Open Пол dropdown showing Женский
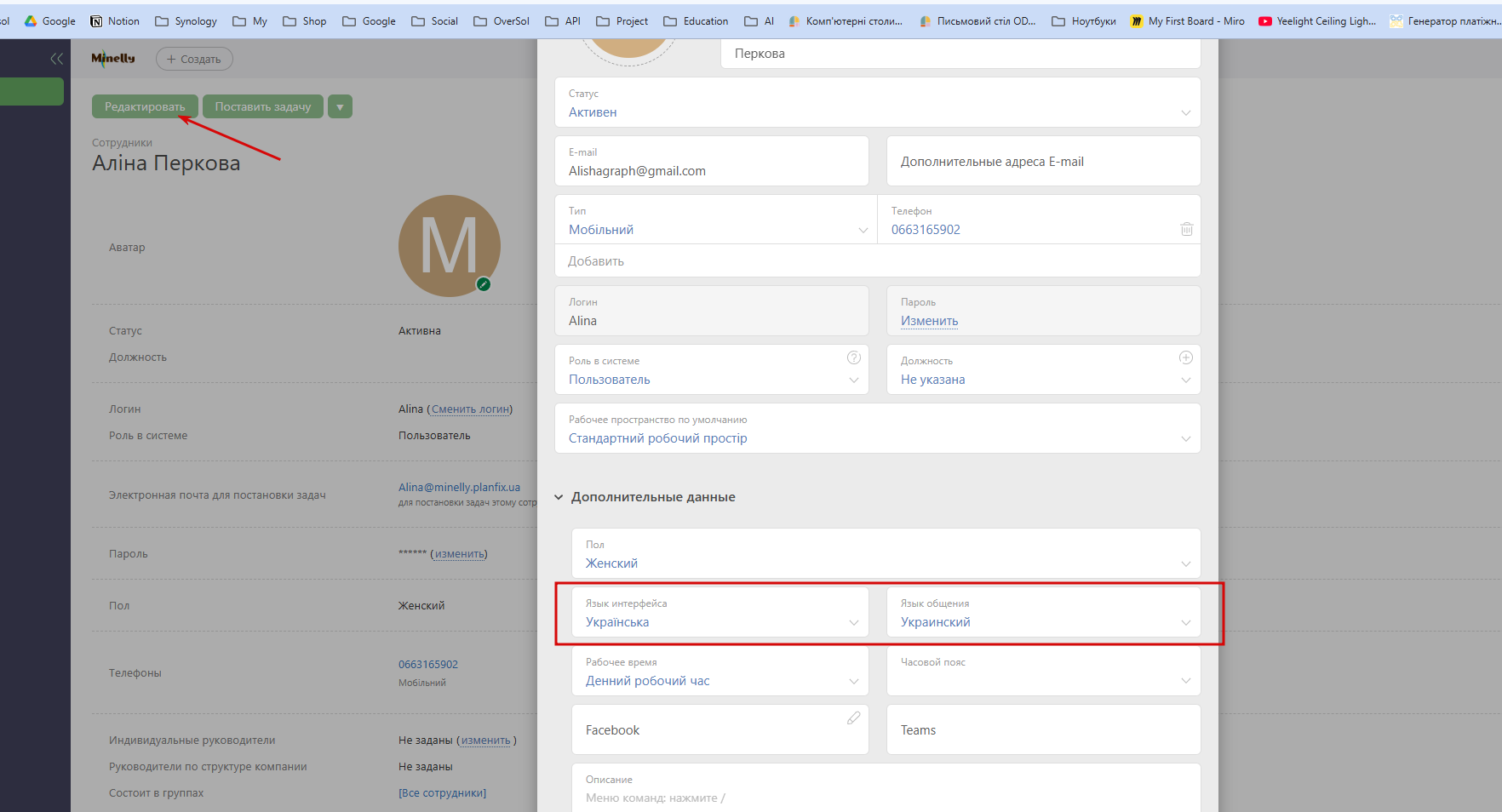This screenshot has height=812, width=1502. click(x=886, y=553)
